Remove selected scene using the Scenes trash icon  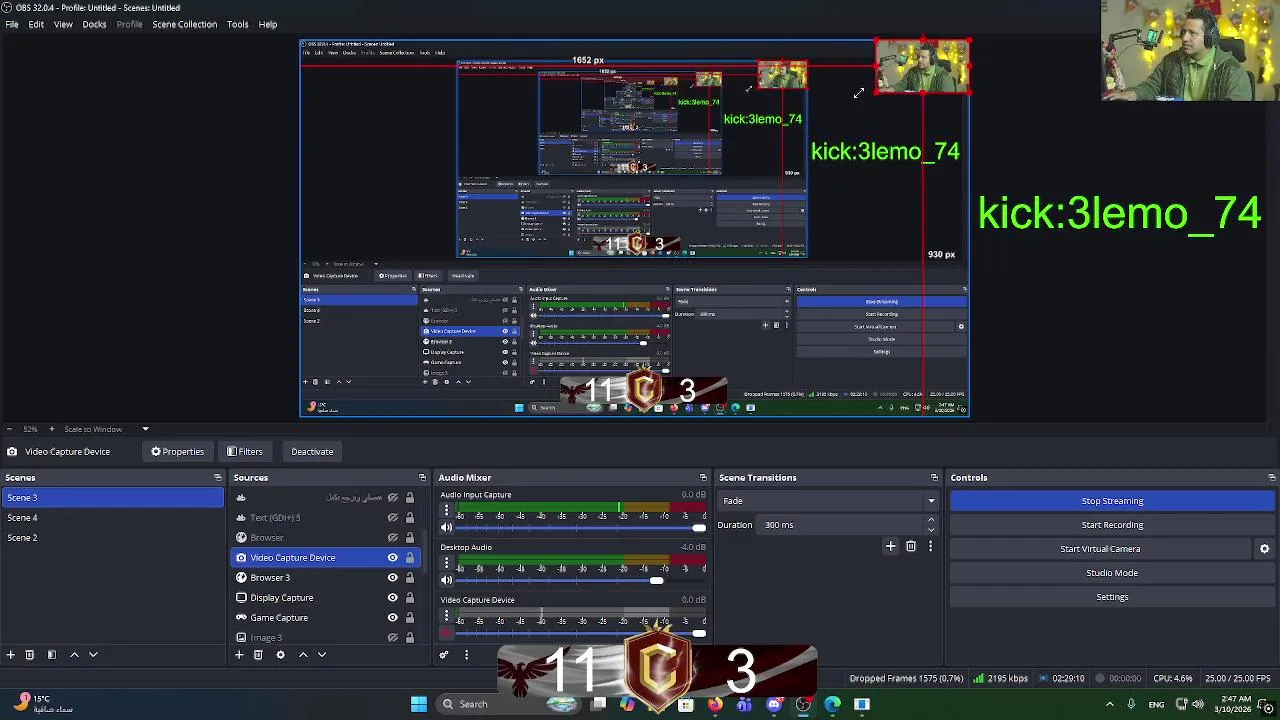[30, 655]
